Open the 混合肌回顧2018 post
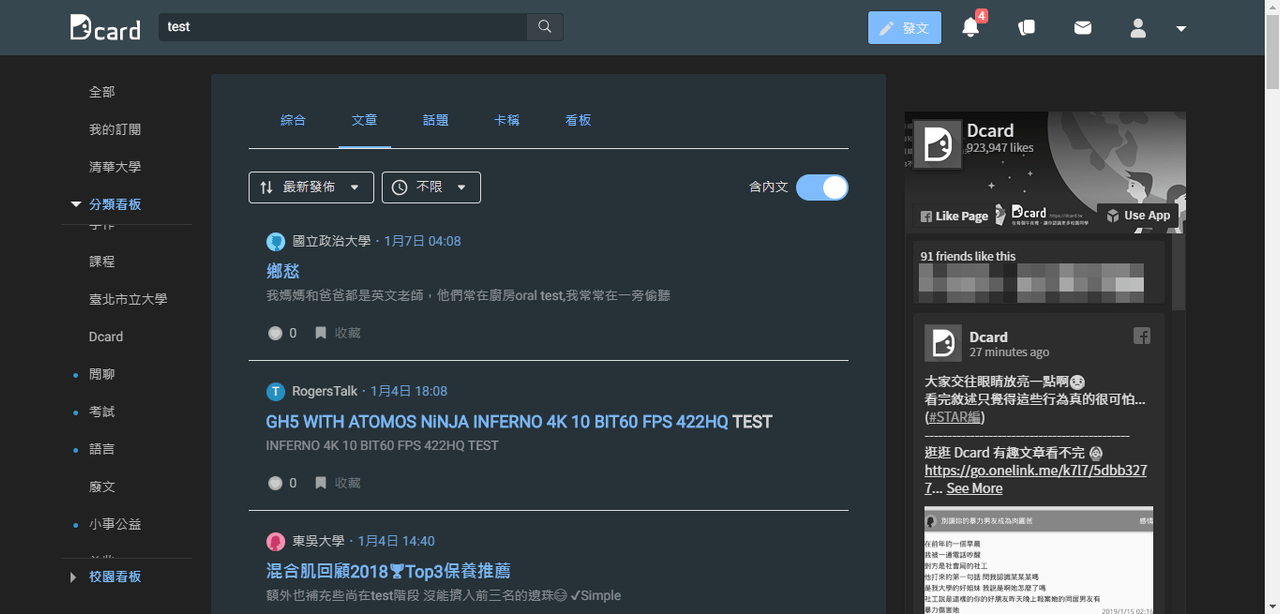Screen dimensions: 1280x614 pos(388,571)
